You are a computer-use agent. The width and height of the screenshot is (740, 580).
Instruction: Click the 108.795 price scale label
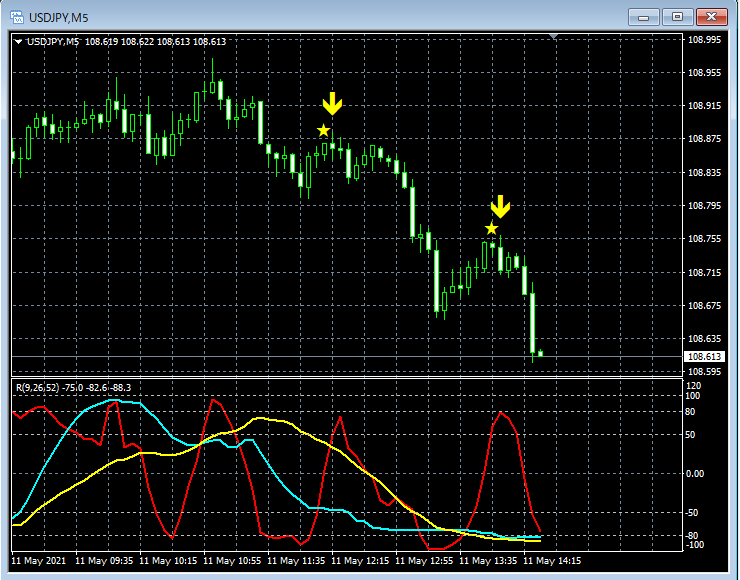click(x=704, y=206)
